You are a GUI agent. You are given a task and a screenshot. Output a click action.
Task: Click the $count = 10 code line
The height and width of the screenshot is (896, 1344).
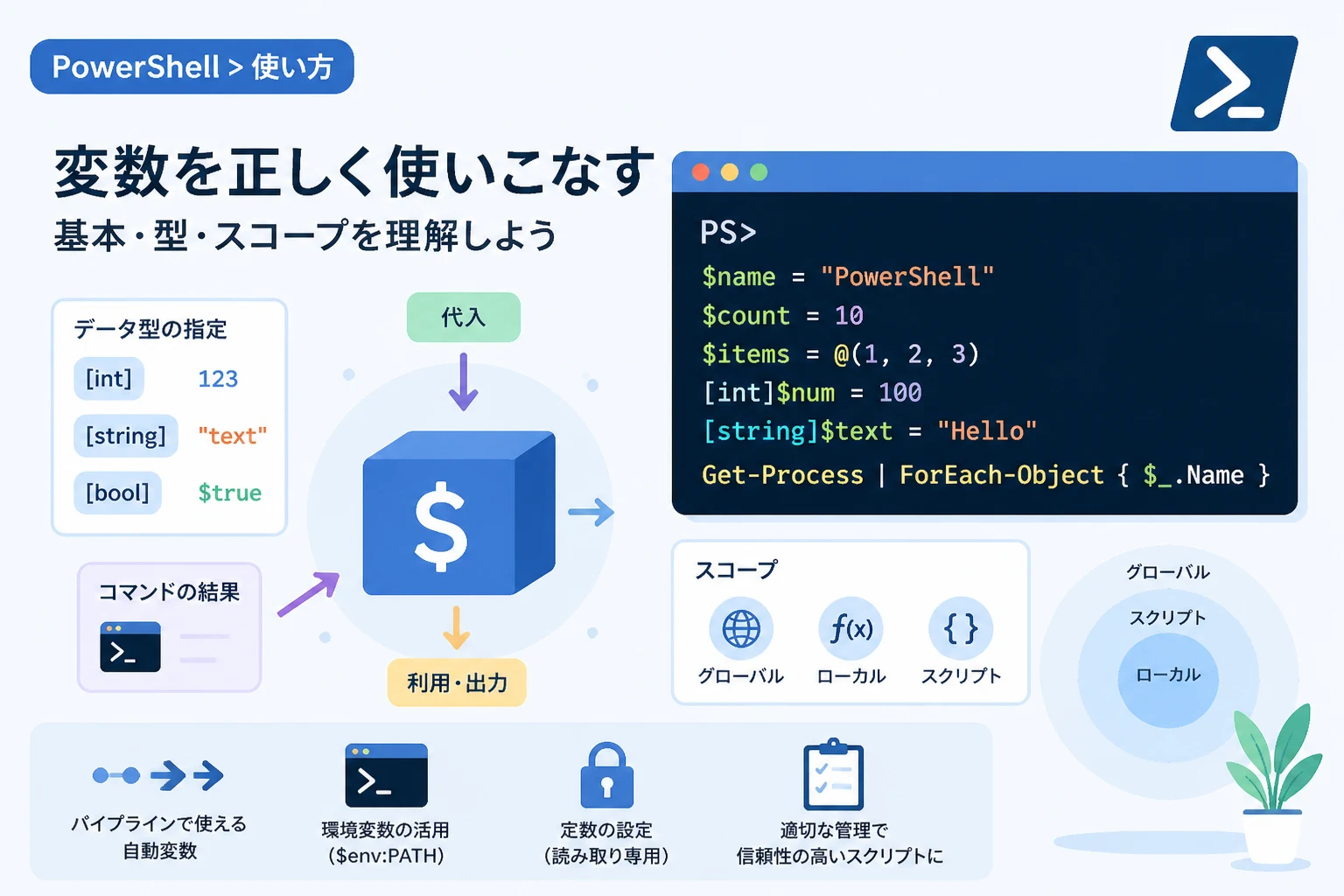tap(783, 315)
